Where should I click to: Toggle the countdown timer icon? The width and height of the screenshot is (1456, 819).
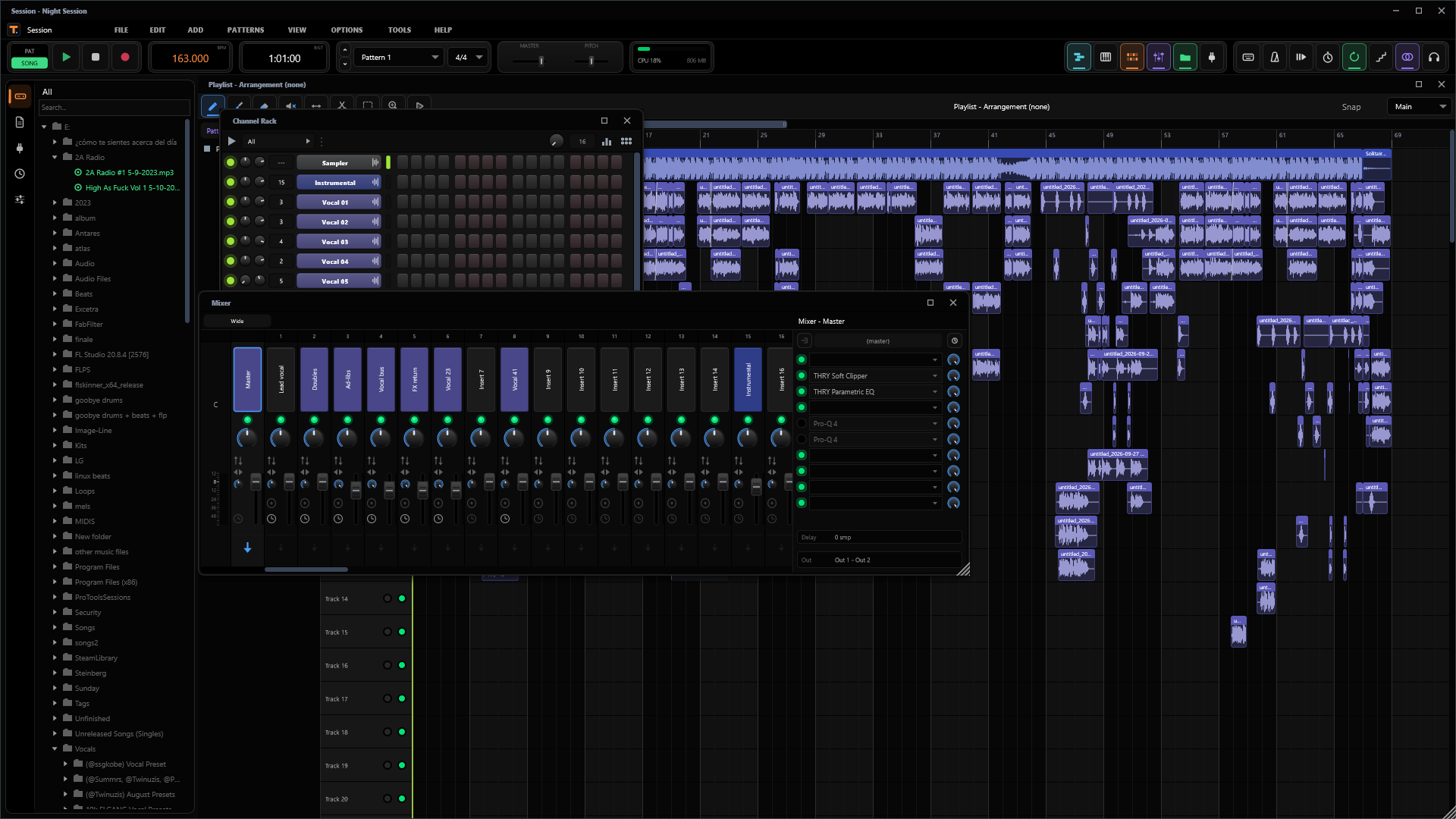pos(1327,57)
